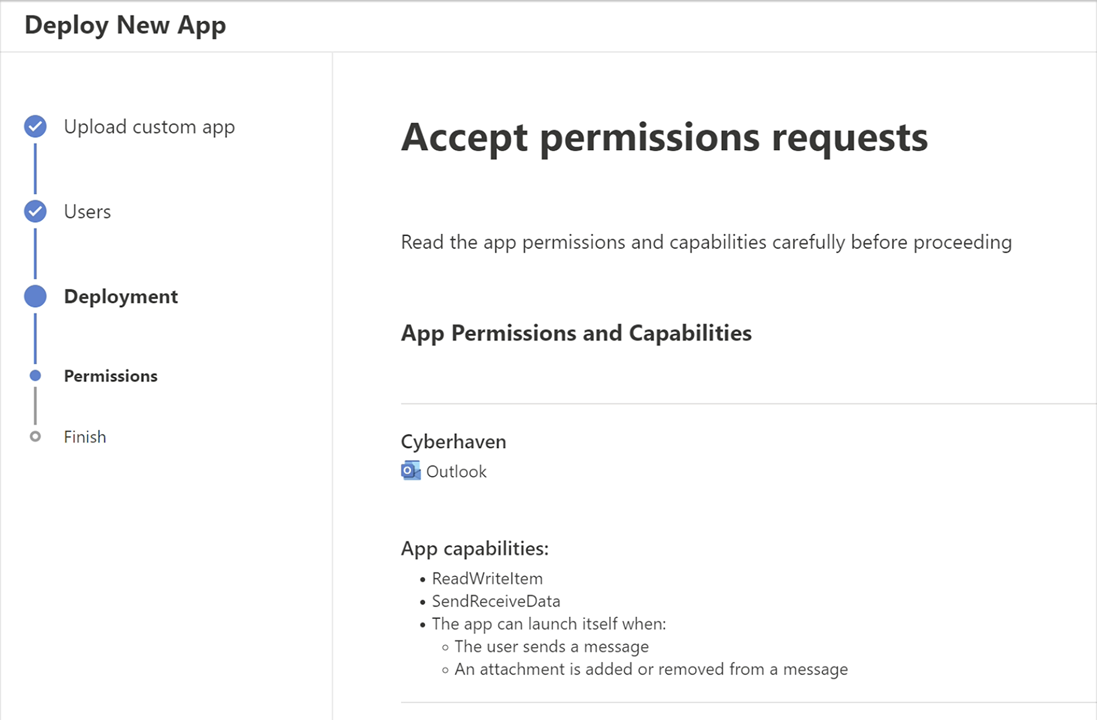
Task: Select the Deployment step circle indicator
Action: click(35, 297)
